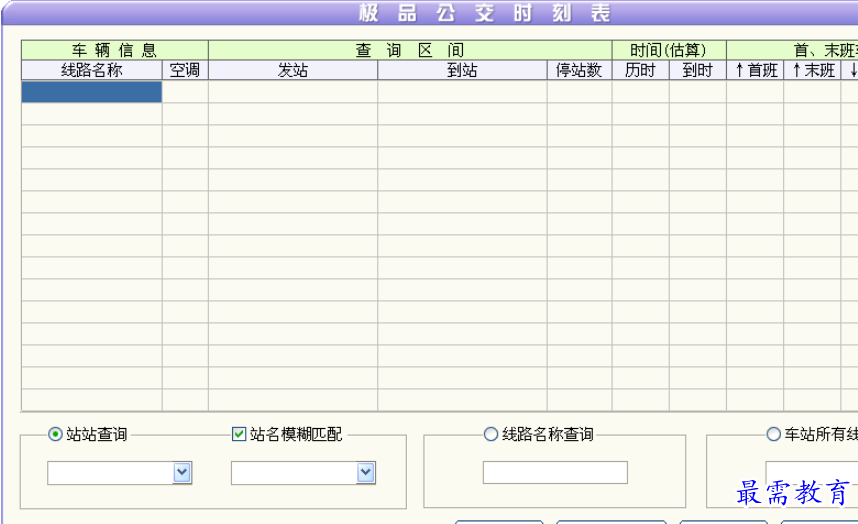Viewport: 858px width, 524px height.
Task: Click the ↑首班 column header
Action: pyautogui.click(x=755, y=70)
